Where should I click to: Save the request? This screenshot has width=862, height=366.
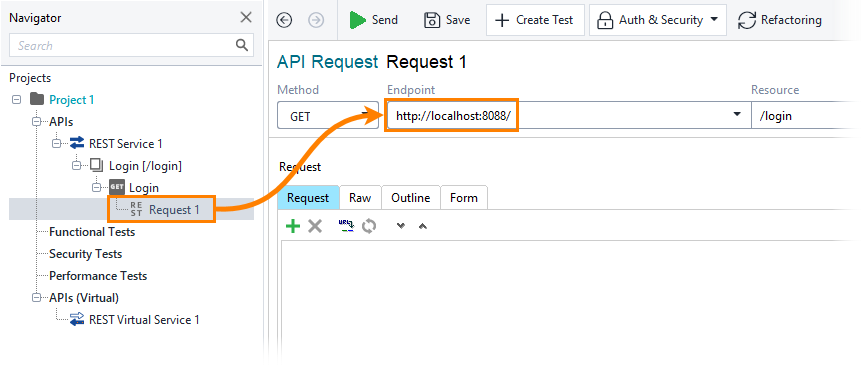447,20
